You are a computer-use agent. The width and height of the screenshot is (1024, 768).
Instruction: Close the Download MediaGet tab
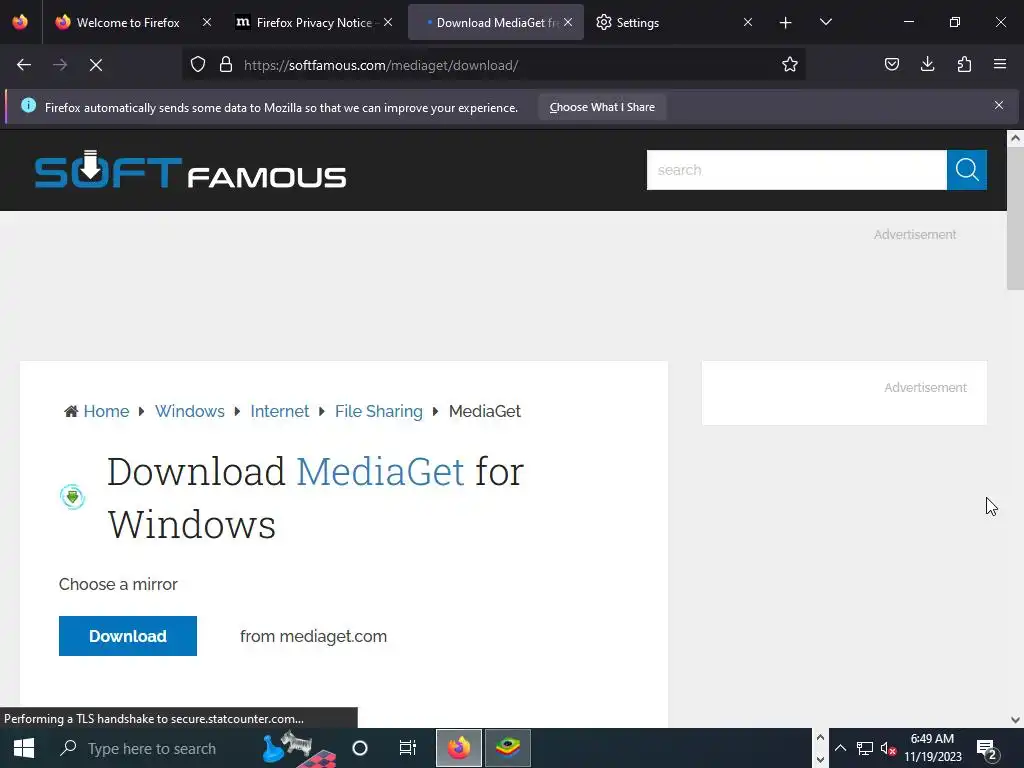point(568,22)
